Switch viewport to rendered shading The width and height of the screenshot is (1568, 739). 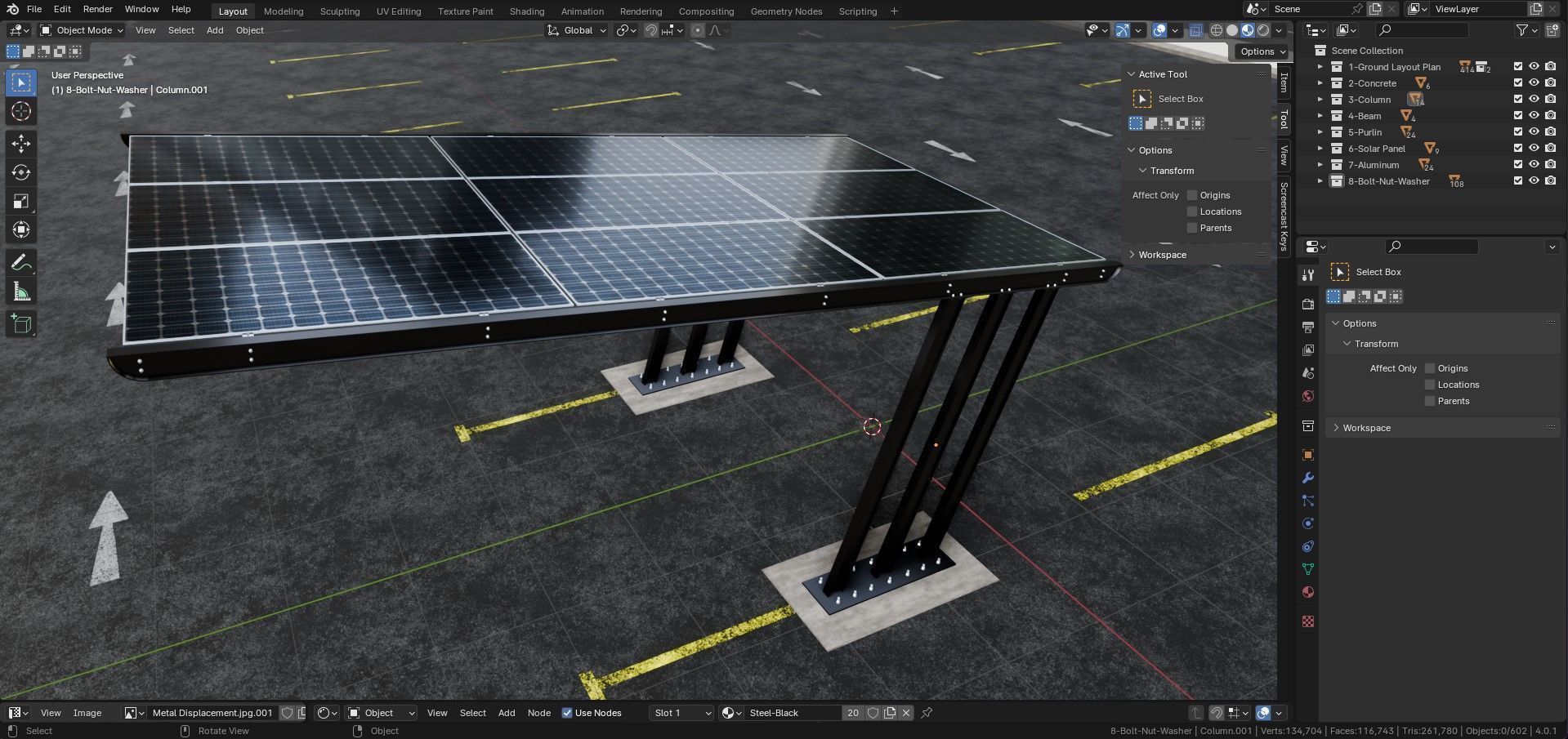(x=1263, y=30)
